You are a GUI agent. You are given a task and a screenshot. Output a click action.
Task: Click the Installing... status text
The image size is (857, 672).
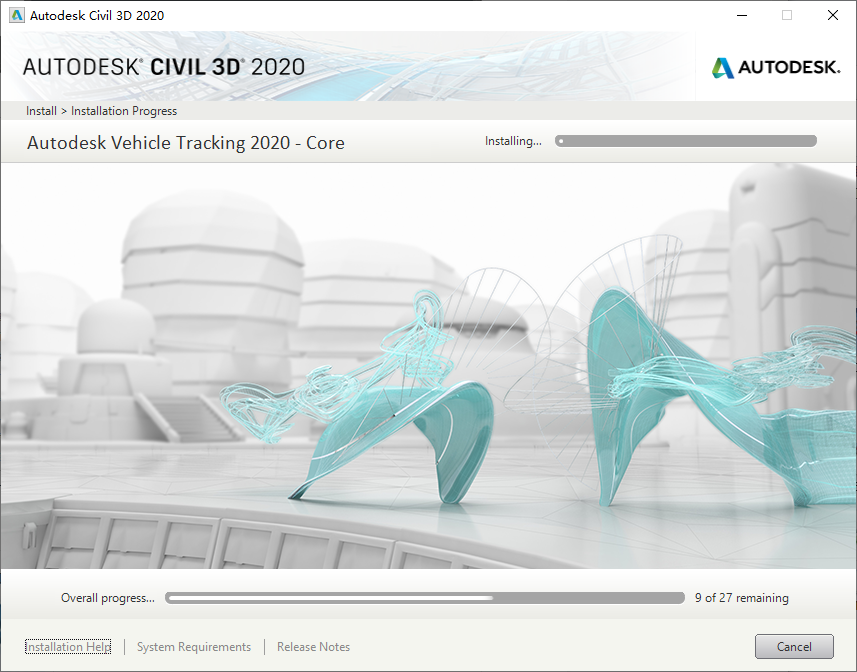pos(513,141)
